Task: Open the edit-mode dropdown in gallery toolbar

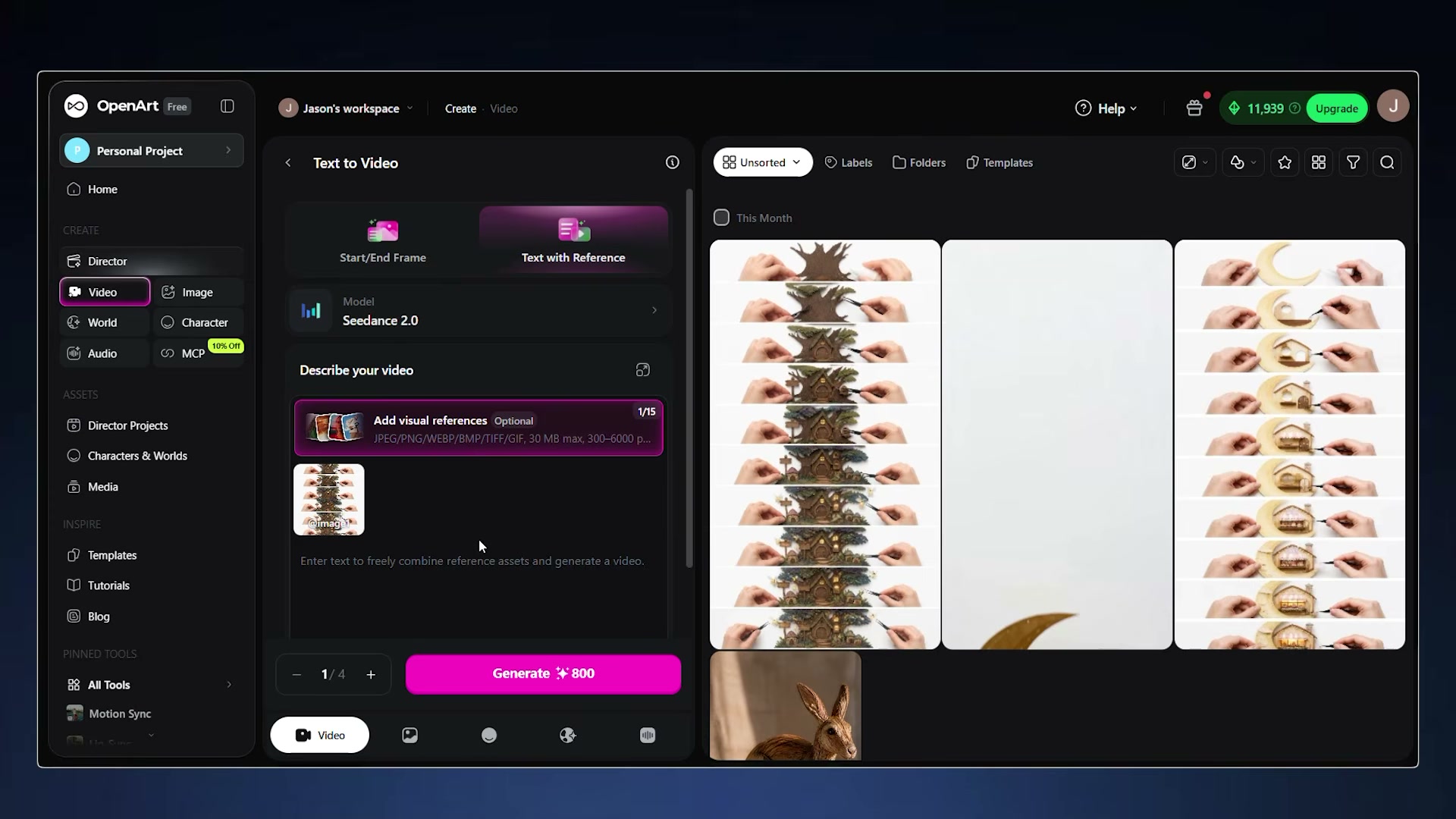Action: coord(1195,162)
